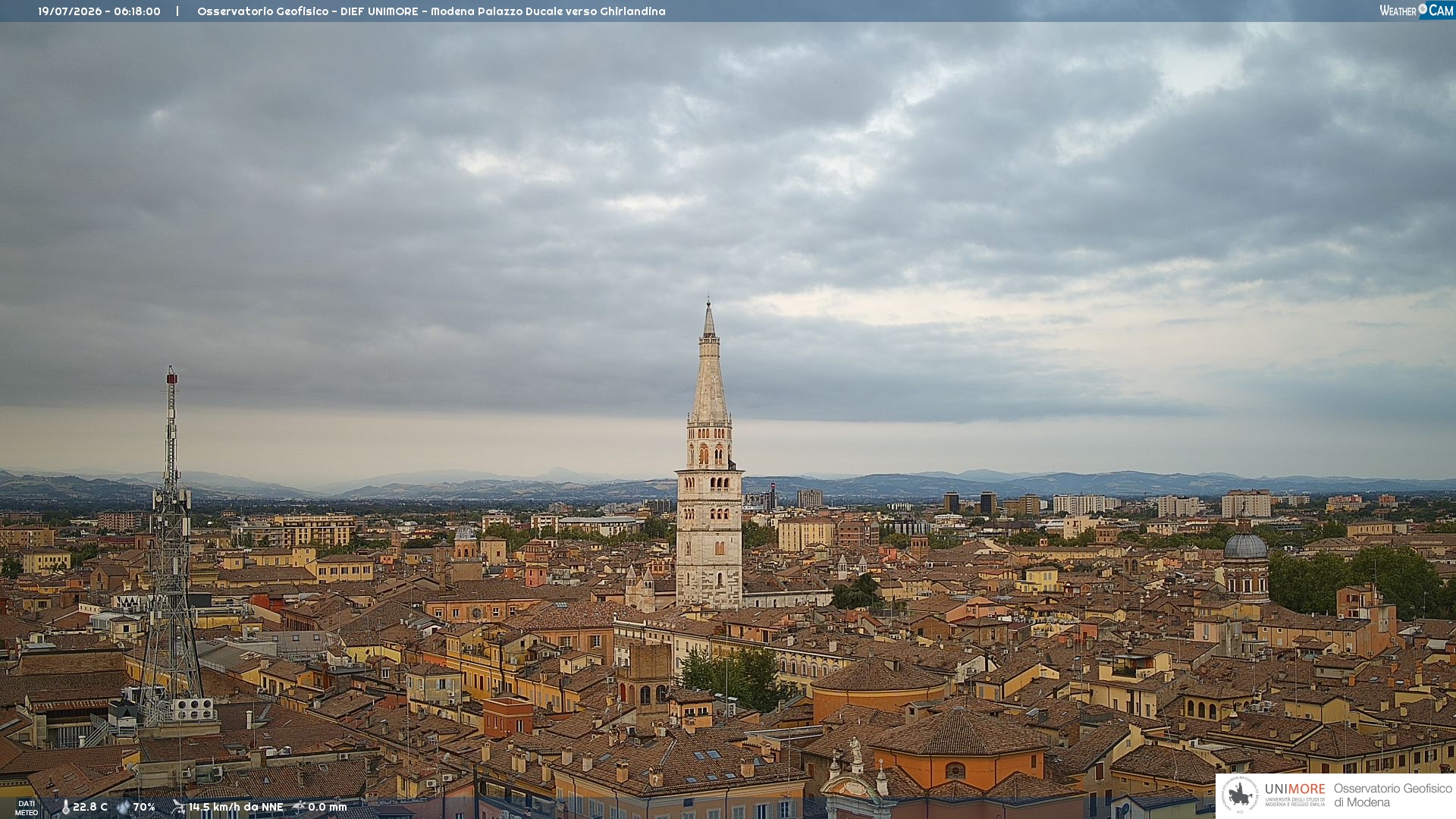Click the 14.5 km/h da NNE wind reading
Viewport: 1456px width, 819px height.
(236, 808)
